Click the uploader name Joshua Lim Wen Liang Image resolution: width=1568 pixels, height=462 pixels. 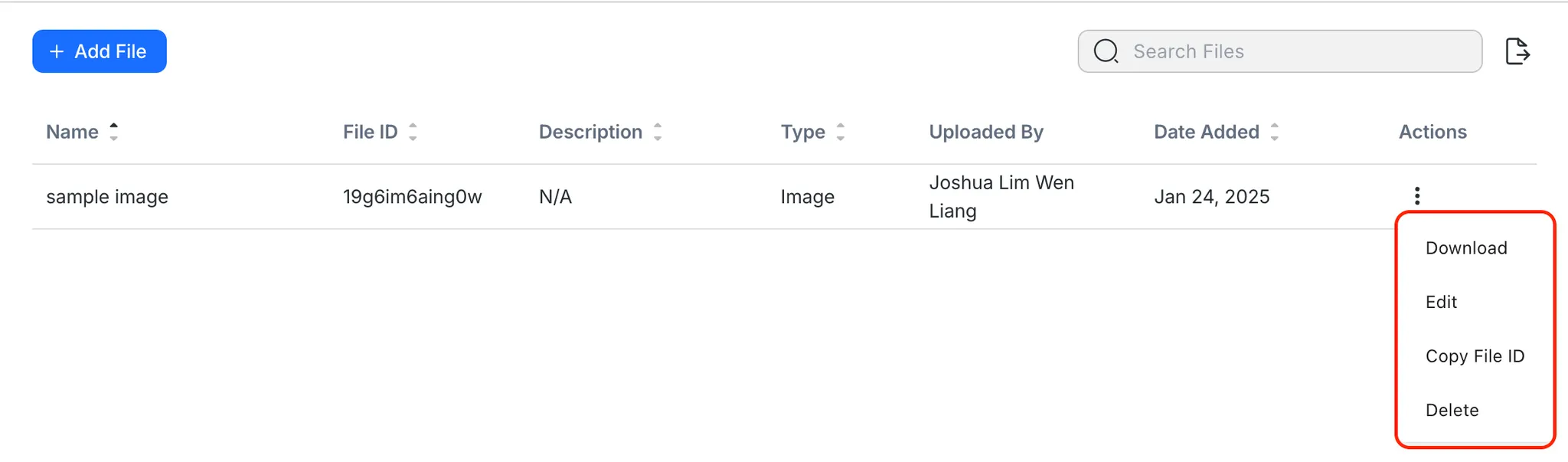(x=1001, y=197)
